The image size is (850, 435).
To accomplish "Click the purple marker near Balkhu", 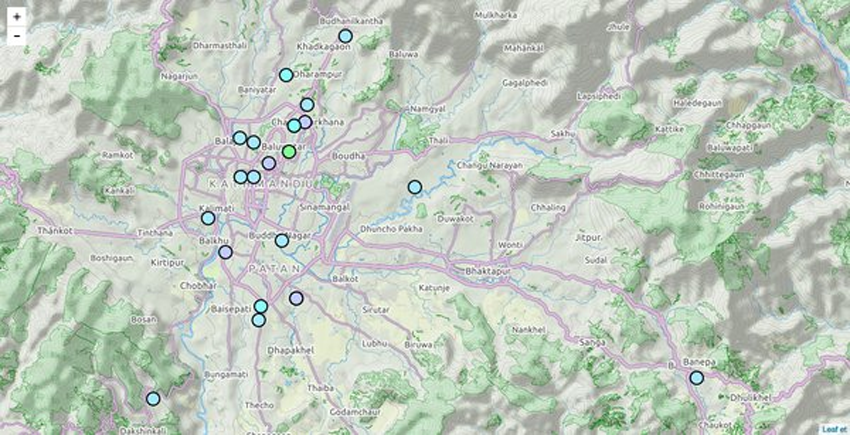I will (x=225, y=253).
